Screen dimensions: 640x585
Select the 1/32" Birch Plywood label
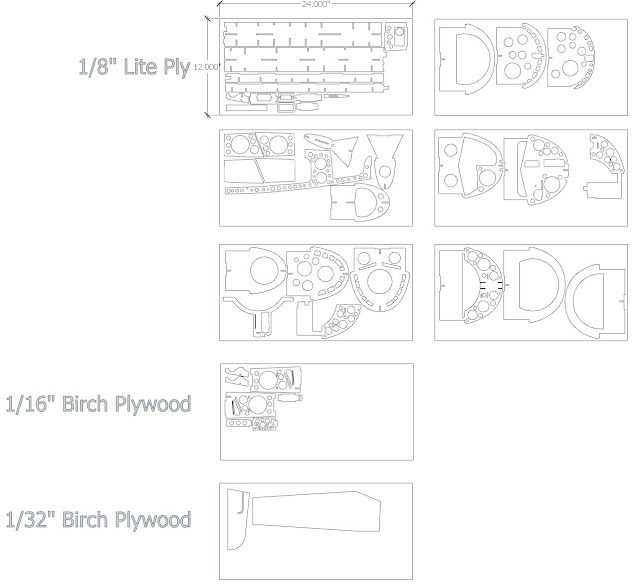[98, 520]
